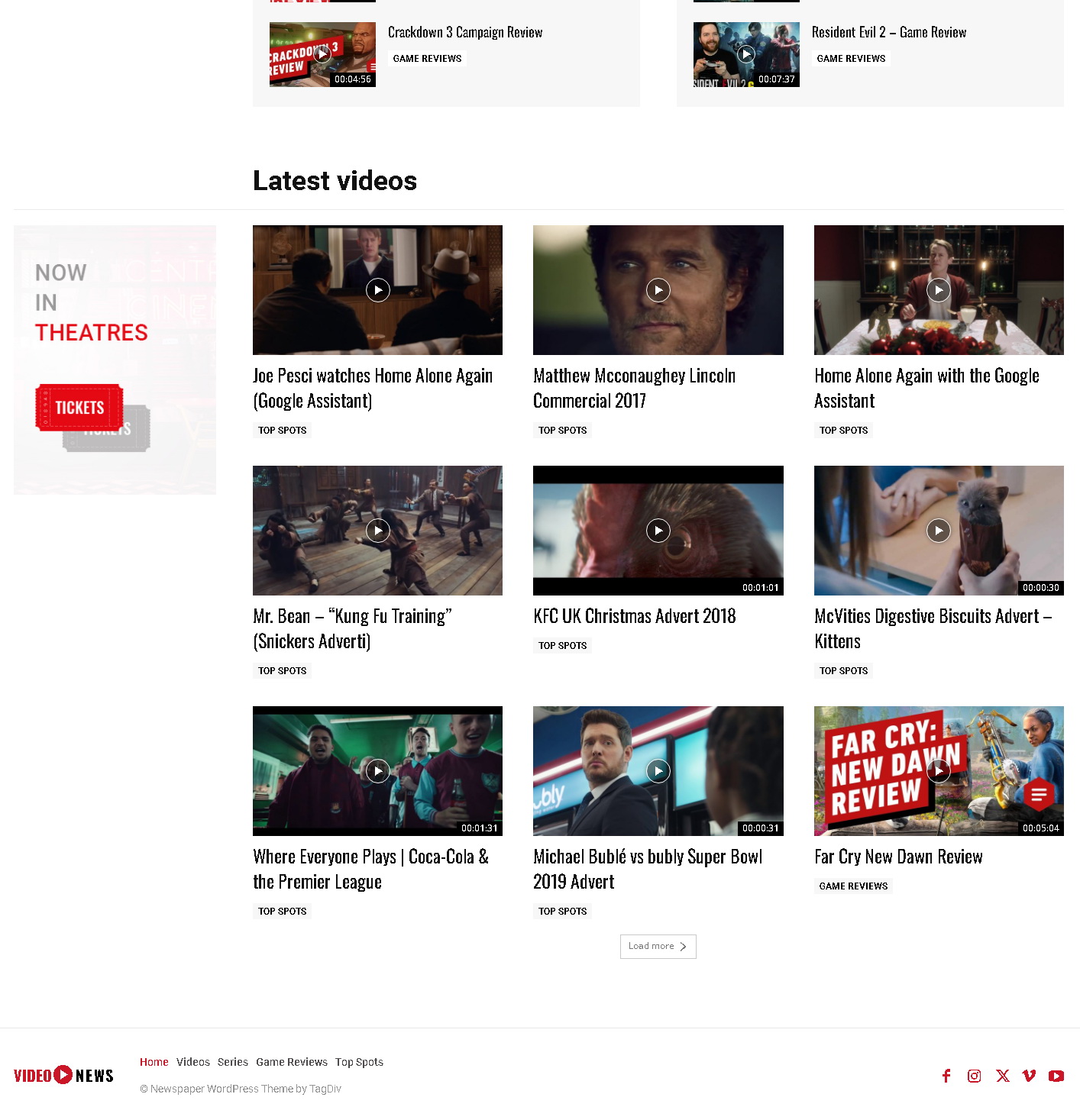Image resolution: width=1080 pixels, height=1120 pixels.
Task: Expand the list with Load more button
Action: coord(658,947)
